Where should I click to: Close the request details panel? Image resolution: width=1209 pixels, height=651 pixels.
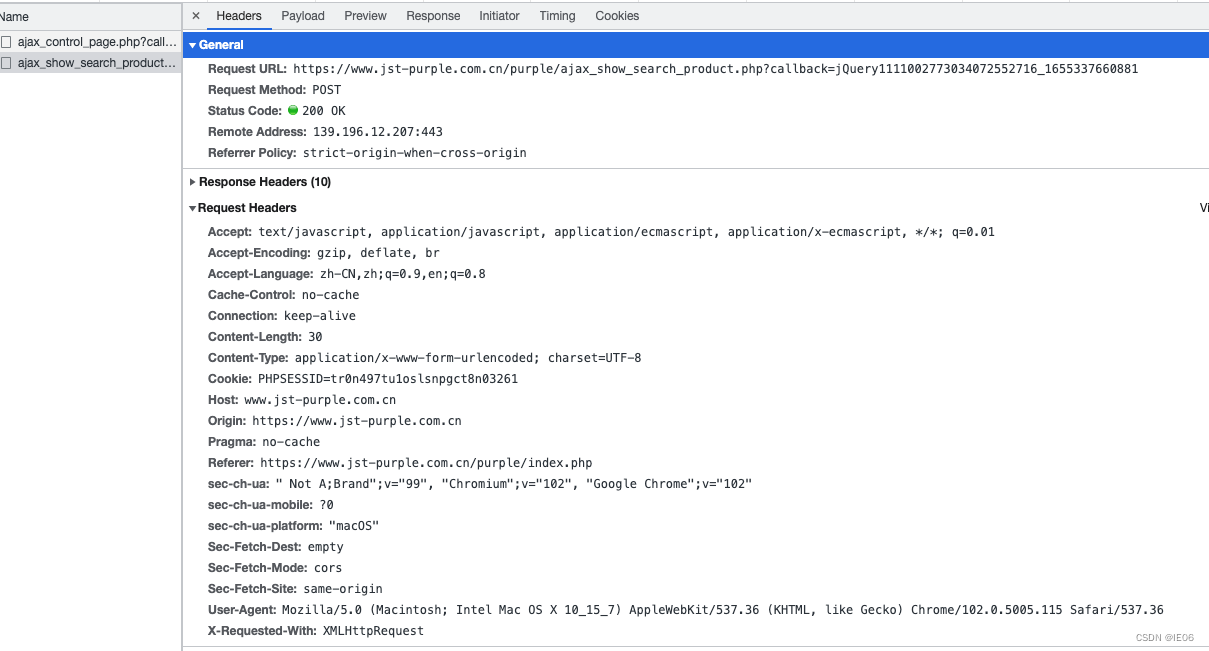click(x=196, y=16)
